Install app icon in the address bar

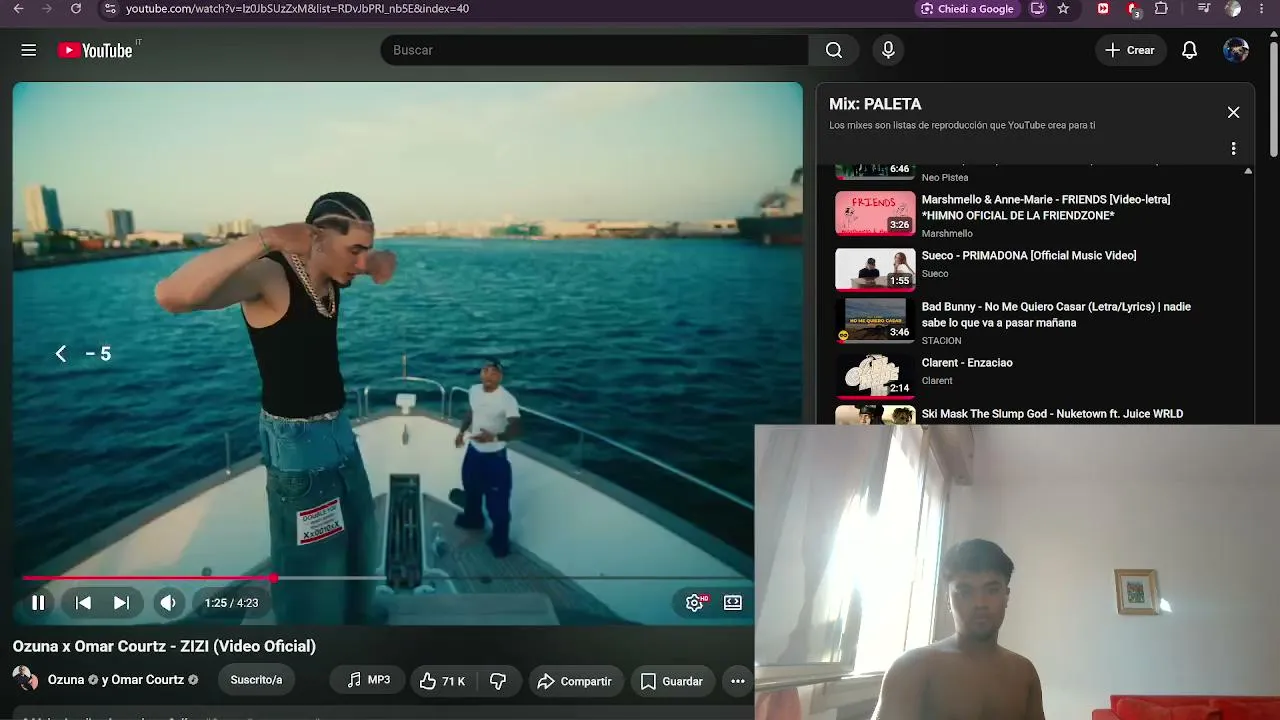pos(1038,9)
